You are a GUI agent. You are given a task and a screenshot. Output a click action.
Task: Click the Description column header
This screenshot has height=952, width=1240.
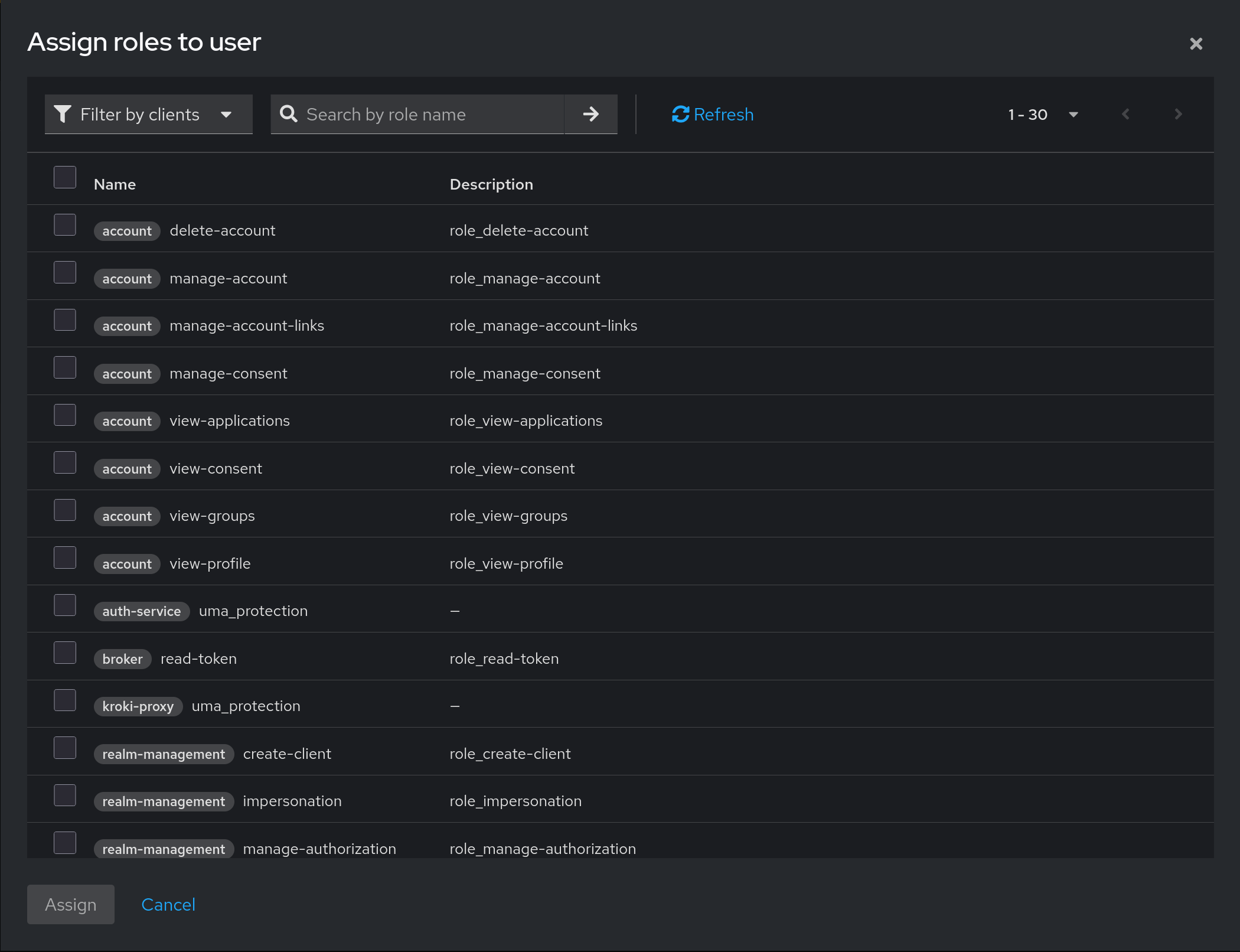tap(491, 184)
